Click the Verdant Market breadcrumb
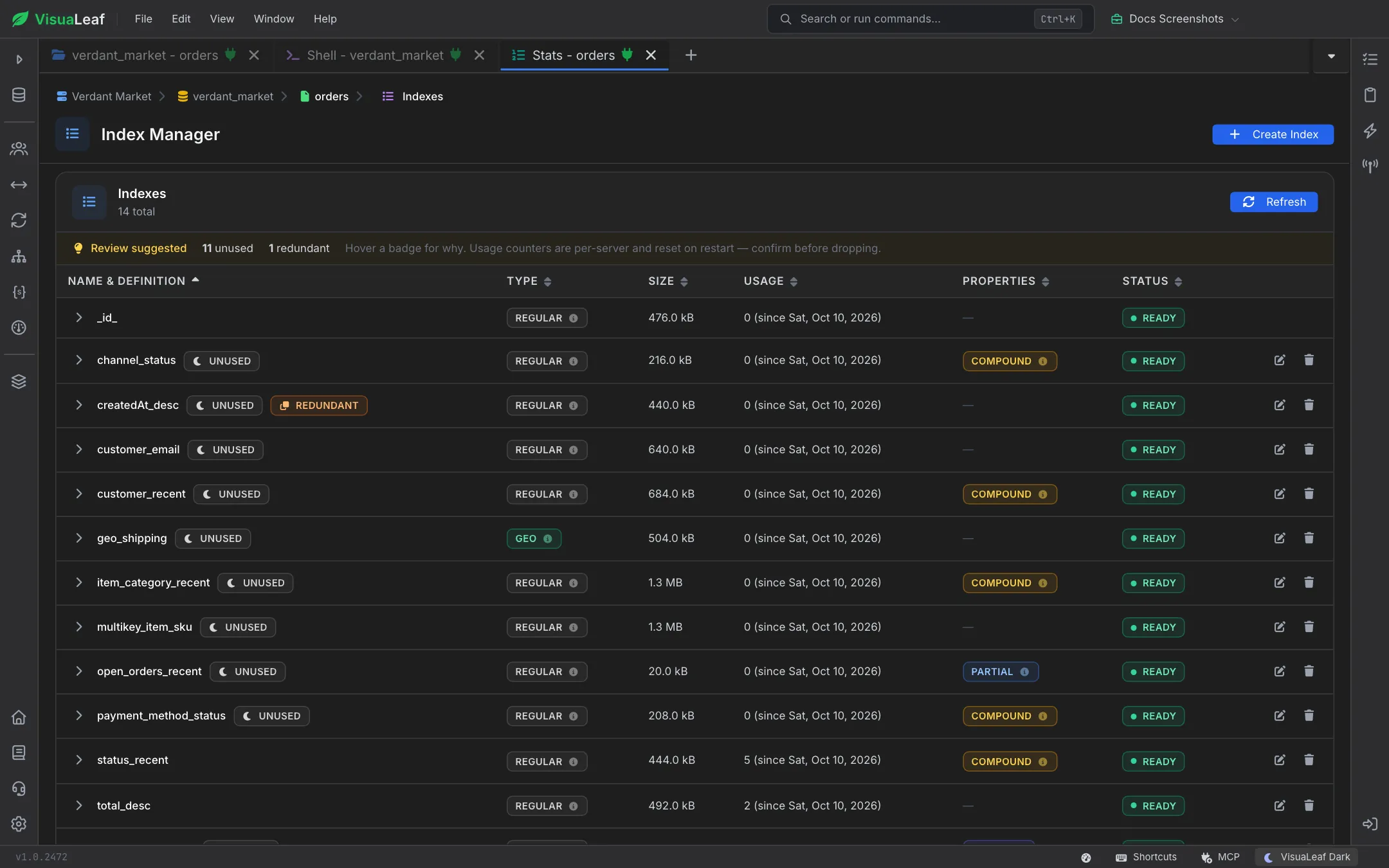The width and height of the screenshot is (1389, 868). click(x=104, y=96)
